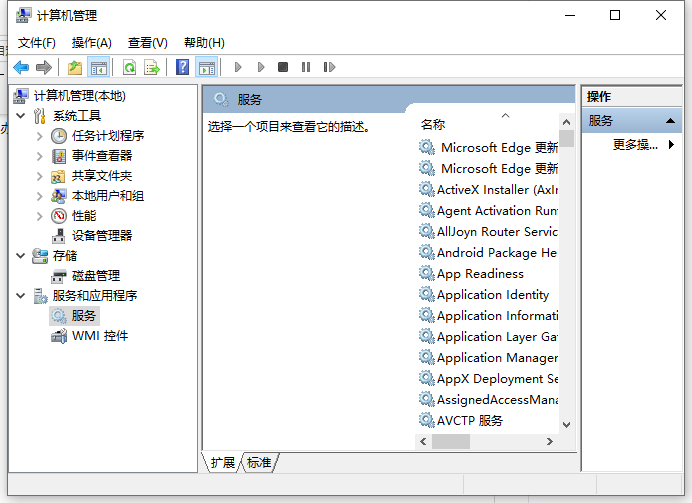Image resolution: width=692 pixels, height=503 pixels.
Task: Toggle show/hide console tree icon
Action: 98,67
